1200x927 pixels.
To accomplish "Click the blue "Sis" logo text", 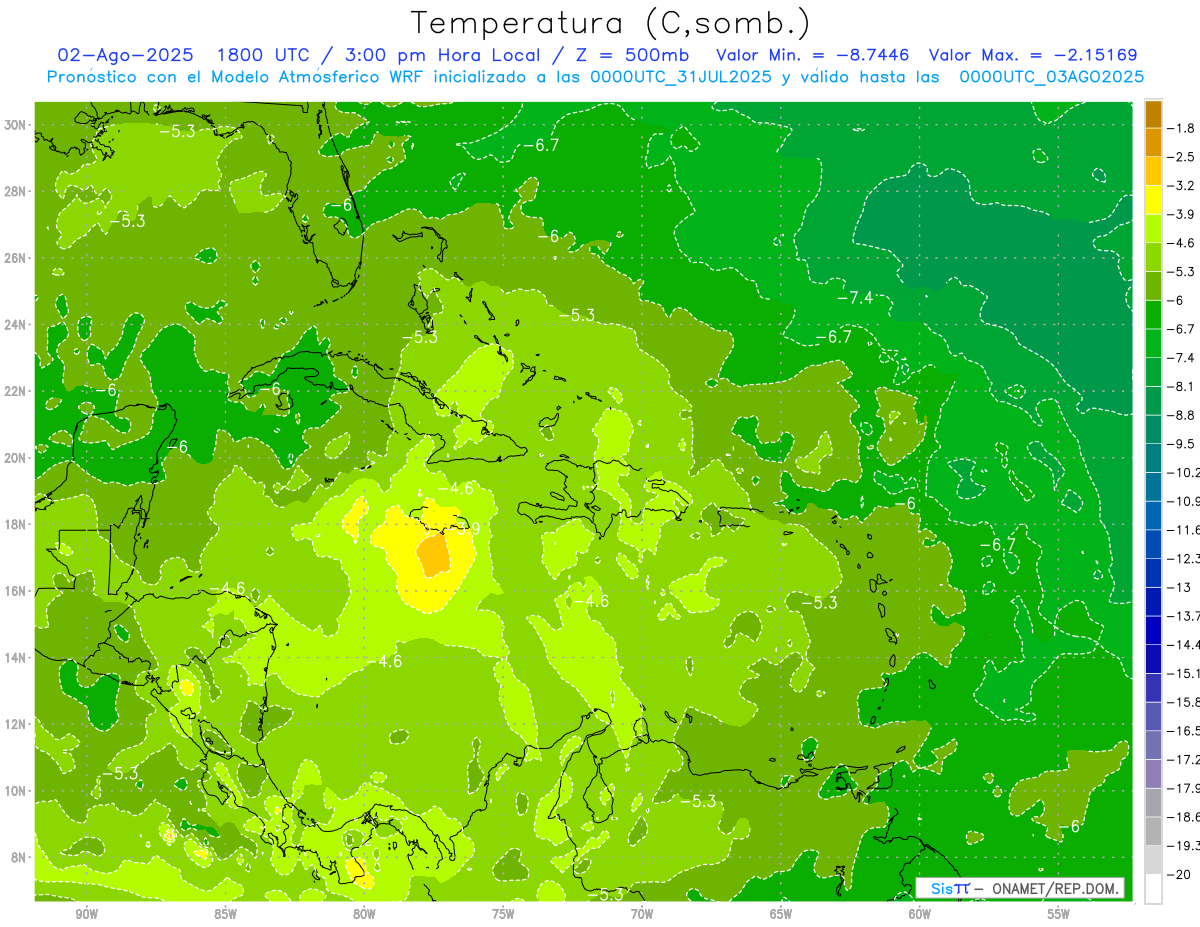I will coord(942,889).
